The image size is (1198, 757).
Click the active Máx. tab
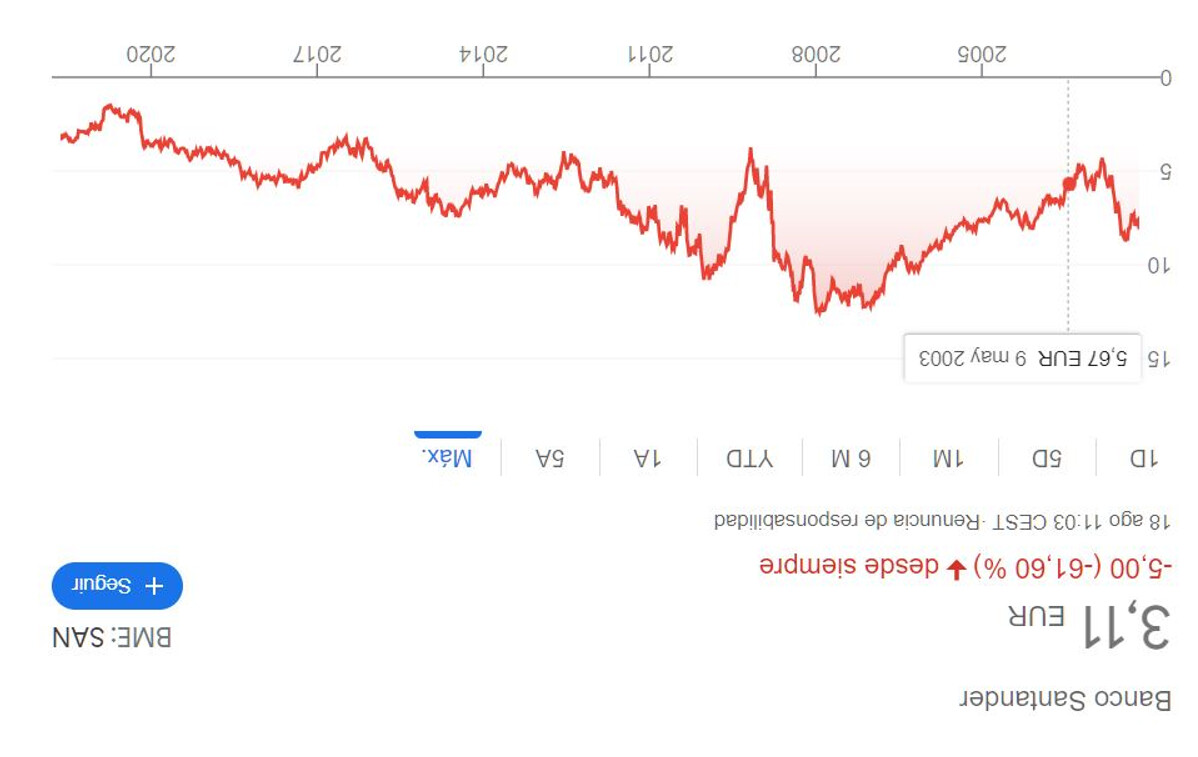(448, 458)
